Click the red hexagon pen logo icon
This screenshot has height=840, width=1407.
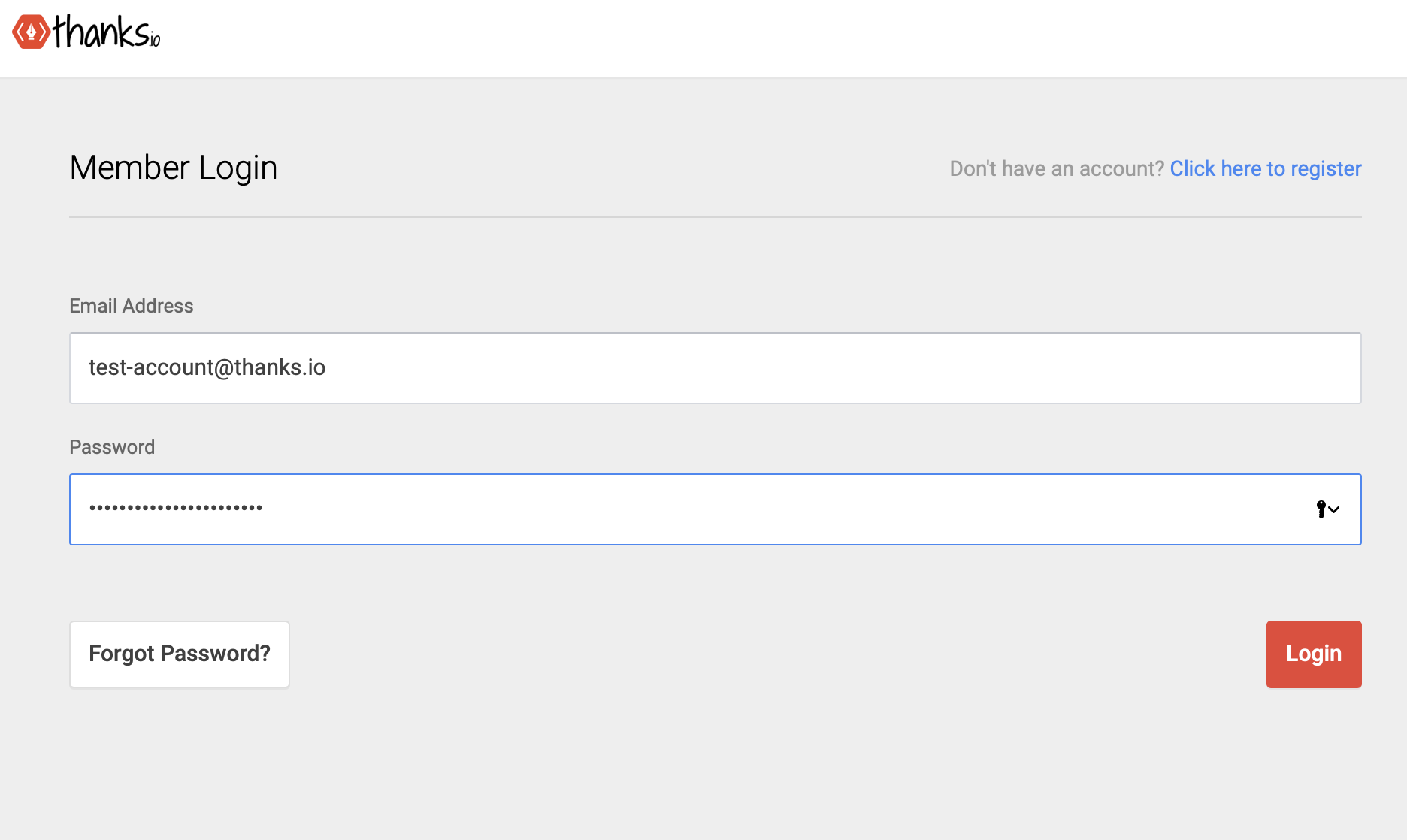(x=31, y=32)
